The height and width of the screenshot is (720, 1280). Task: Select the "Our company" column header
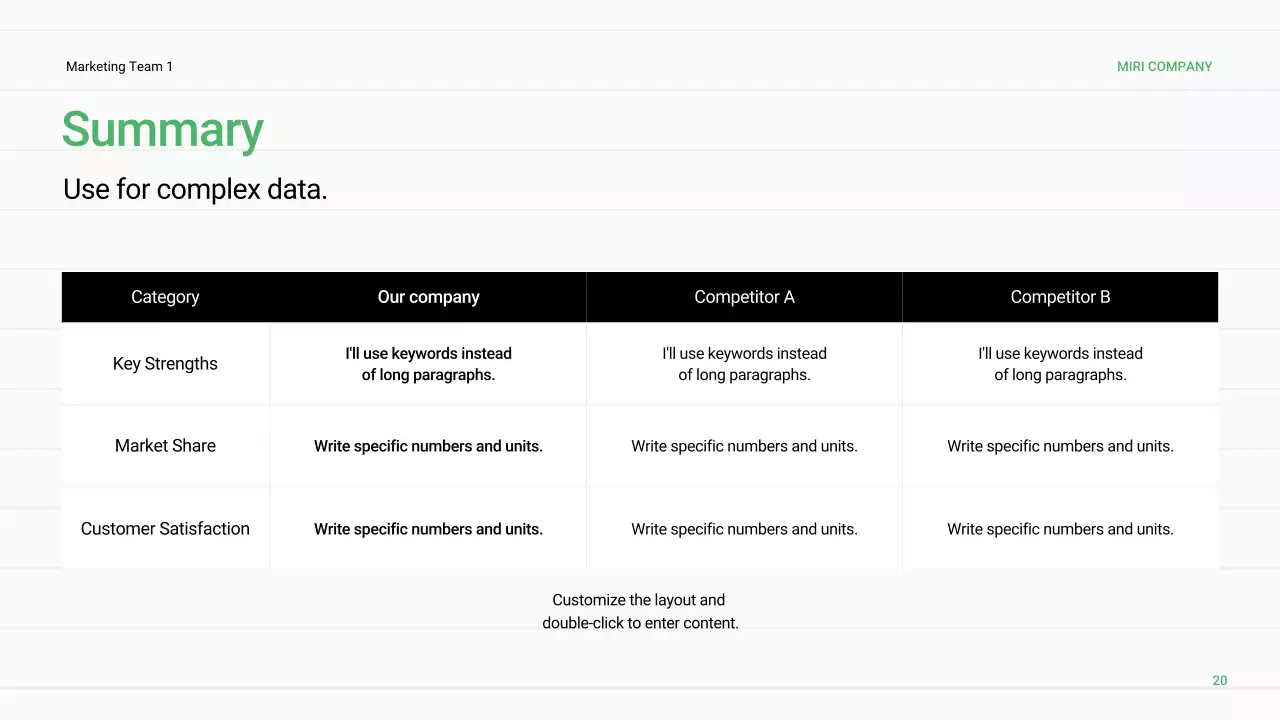[x=428, y=297]
